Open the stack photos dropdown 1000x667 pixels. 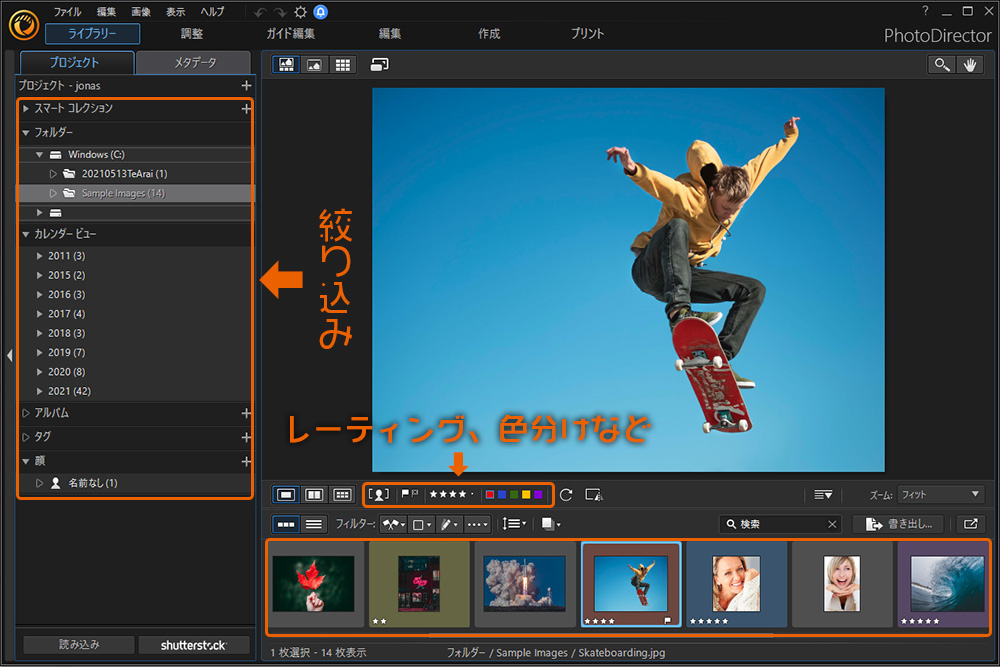coord(550,524)
